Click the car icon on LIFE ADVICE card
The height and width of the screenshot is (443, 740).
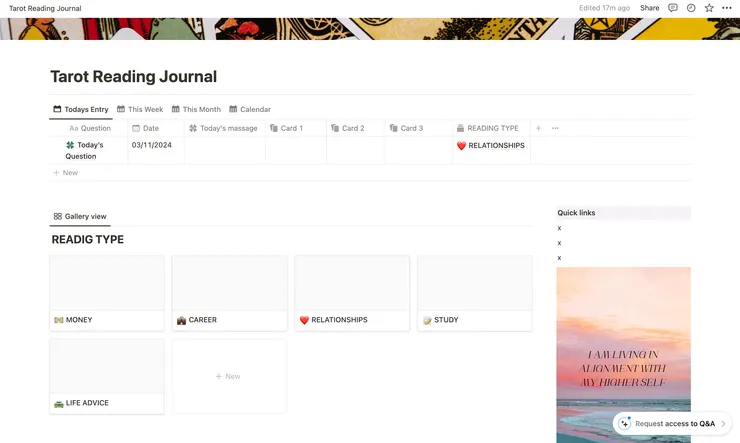(59, 403)
